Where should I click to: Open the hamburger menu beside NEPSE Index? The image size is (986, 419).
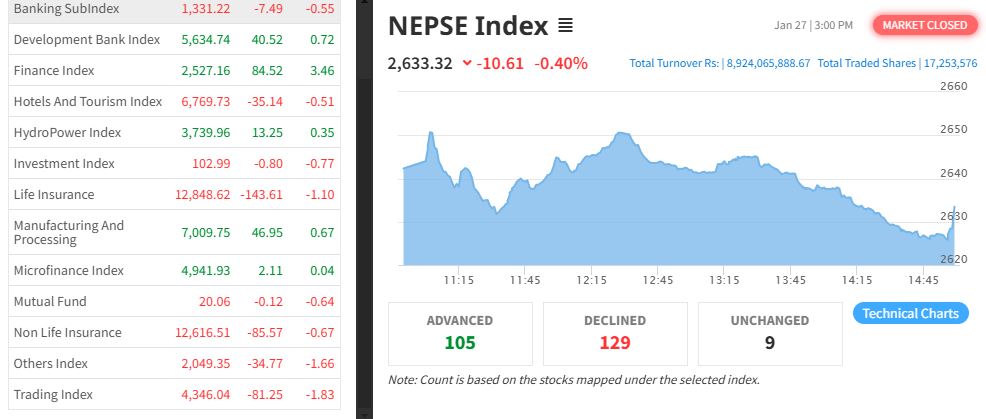coord(565,25)
